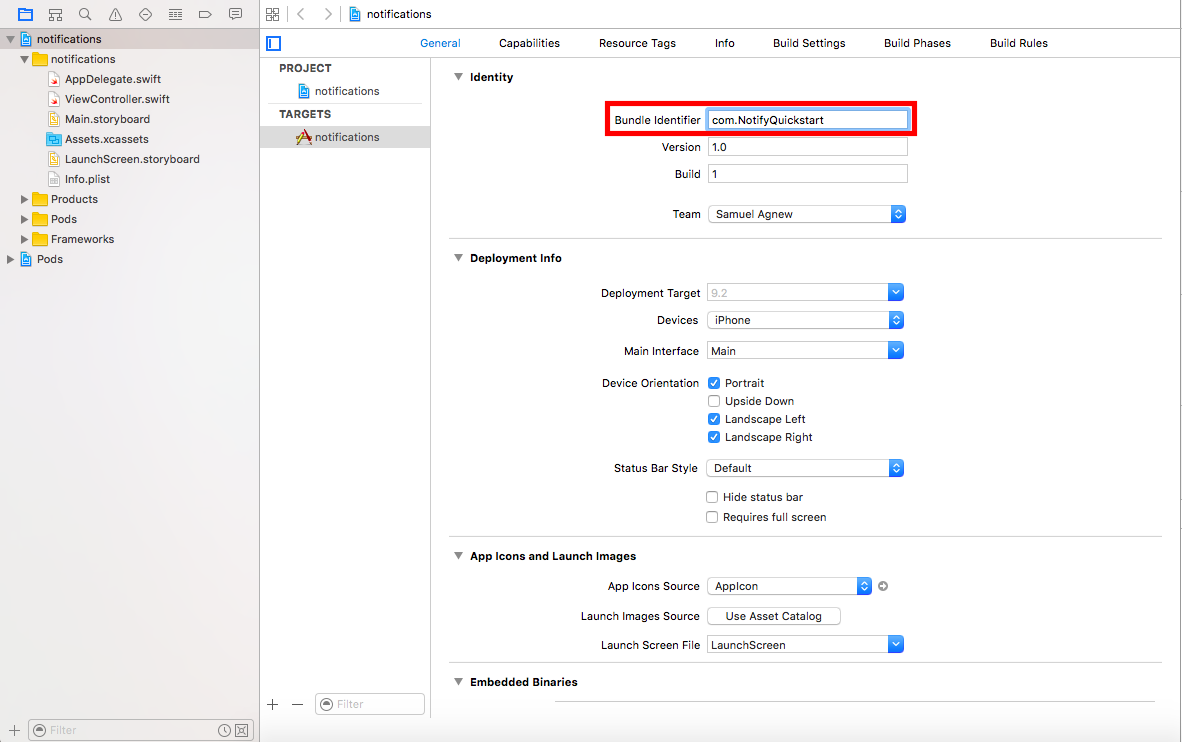
Task: Expand the Frameworks folder
Action: pyautogui.click(x=24, y=239)
